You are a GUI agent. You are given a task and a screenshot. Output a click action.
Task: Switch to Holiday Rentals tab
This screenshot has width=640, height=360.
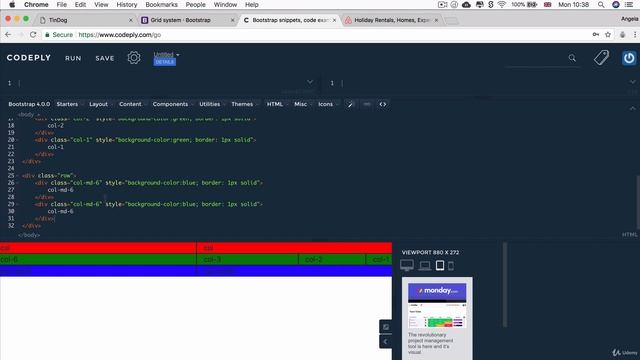391,20
